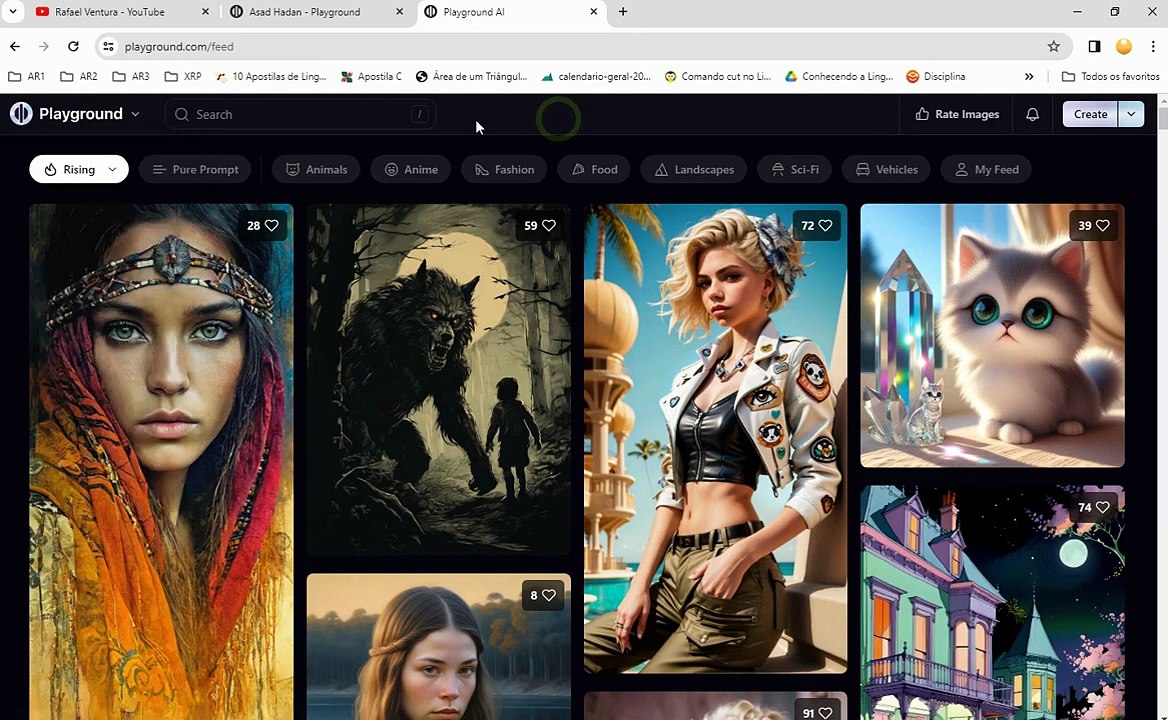Show more bookmarks overflow chevron
Image resolution: width=1168 pixels, height=720 pixels.
click(1029, 76)
